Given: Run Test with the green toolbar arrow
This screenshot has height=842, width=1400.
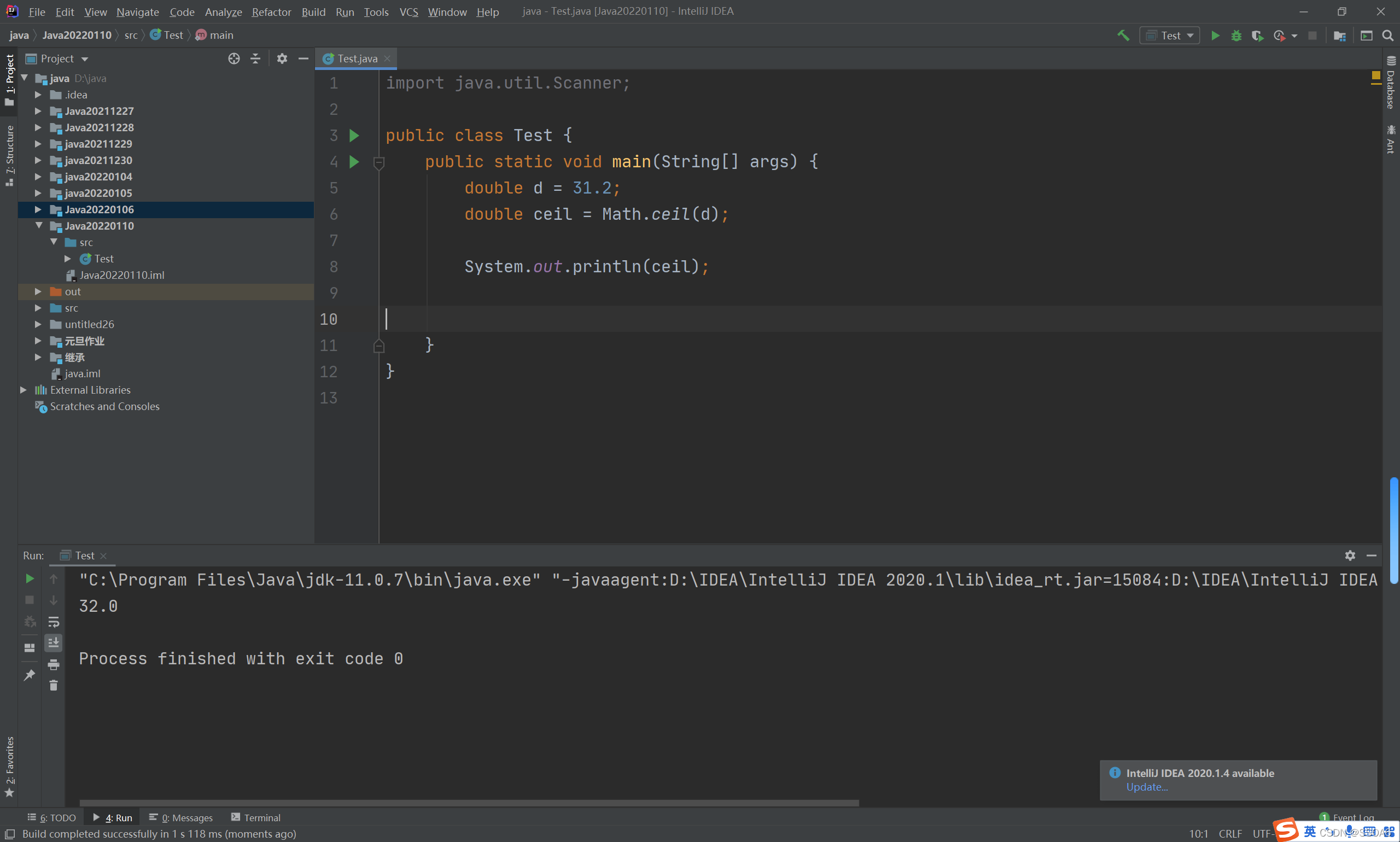Looking at the screenshot, I should click(x=1215, y=36).
